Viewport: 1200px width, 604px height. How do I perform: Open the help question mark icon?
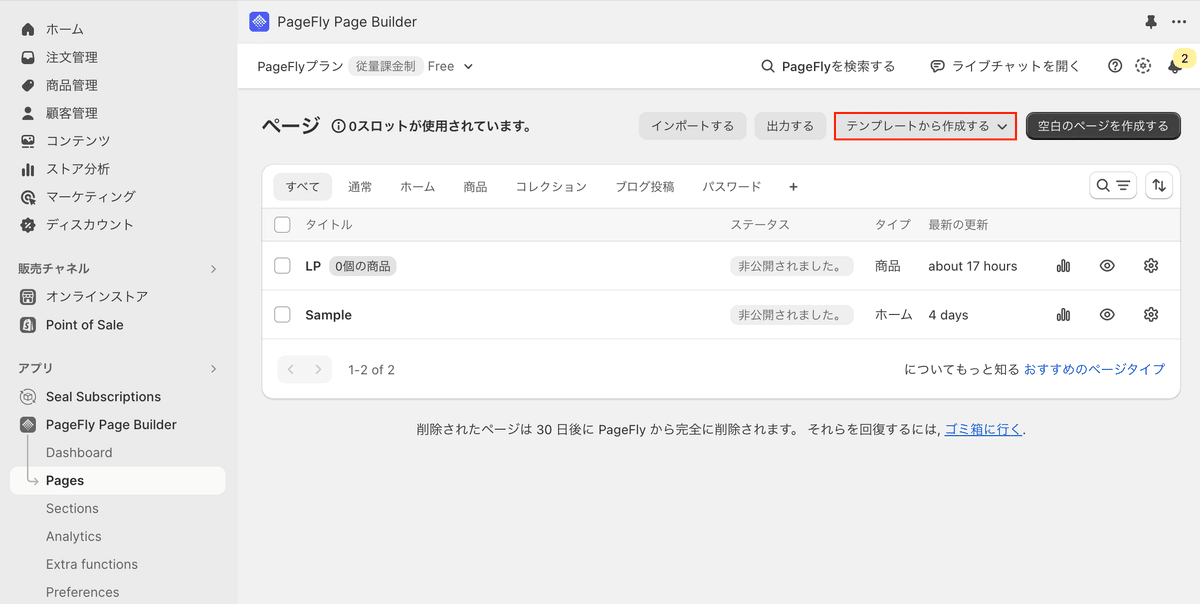pos(1115,66)
